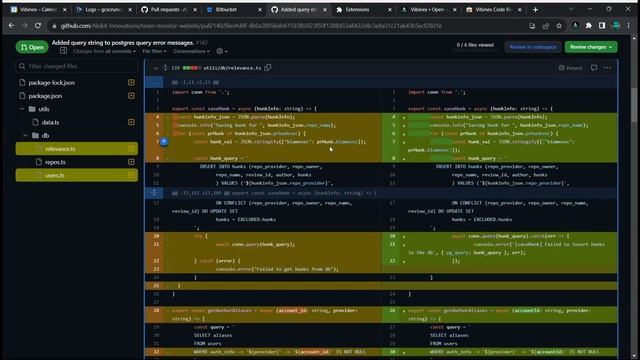The width and height of the screenshot is (640, 360).
Task: Open the Chrome three-dot menu
Action: (x=629, y=26)
